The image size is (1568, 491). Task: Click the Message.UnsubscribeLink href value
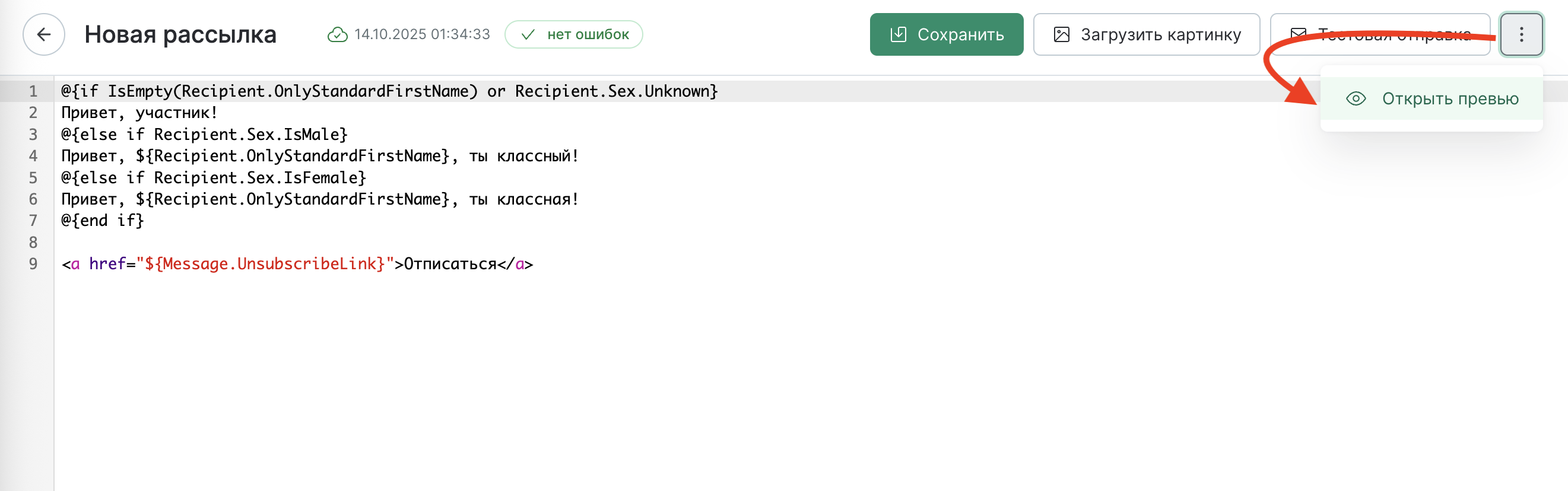point(264,264)
